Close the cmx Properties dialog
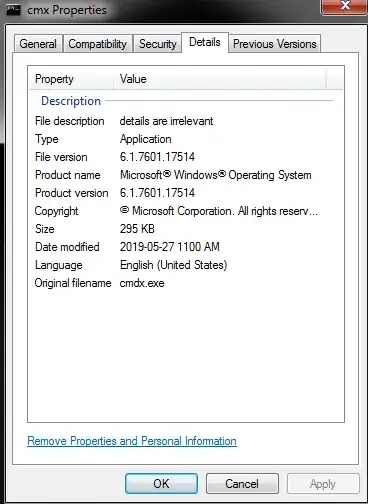Image resolution: width=368 pixels, height=504 pixels. pyautogui.click(x=345, y=6)
